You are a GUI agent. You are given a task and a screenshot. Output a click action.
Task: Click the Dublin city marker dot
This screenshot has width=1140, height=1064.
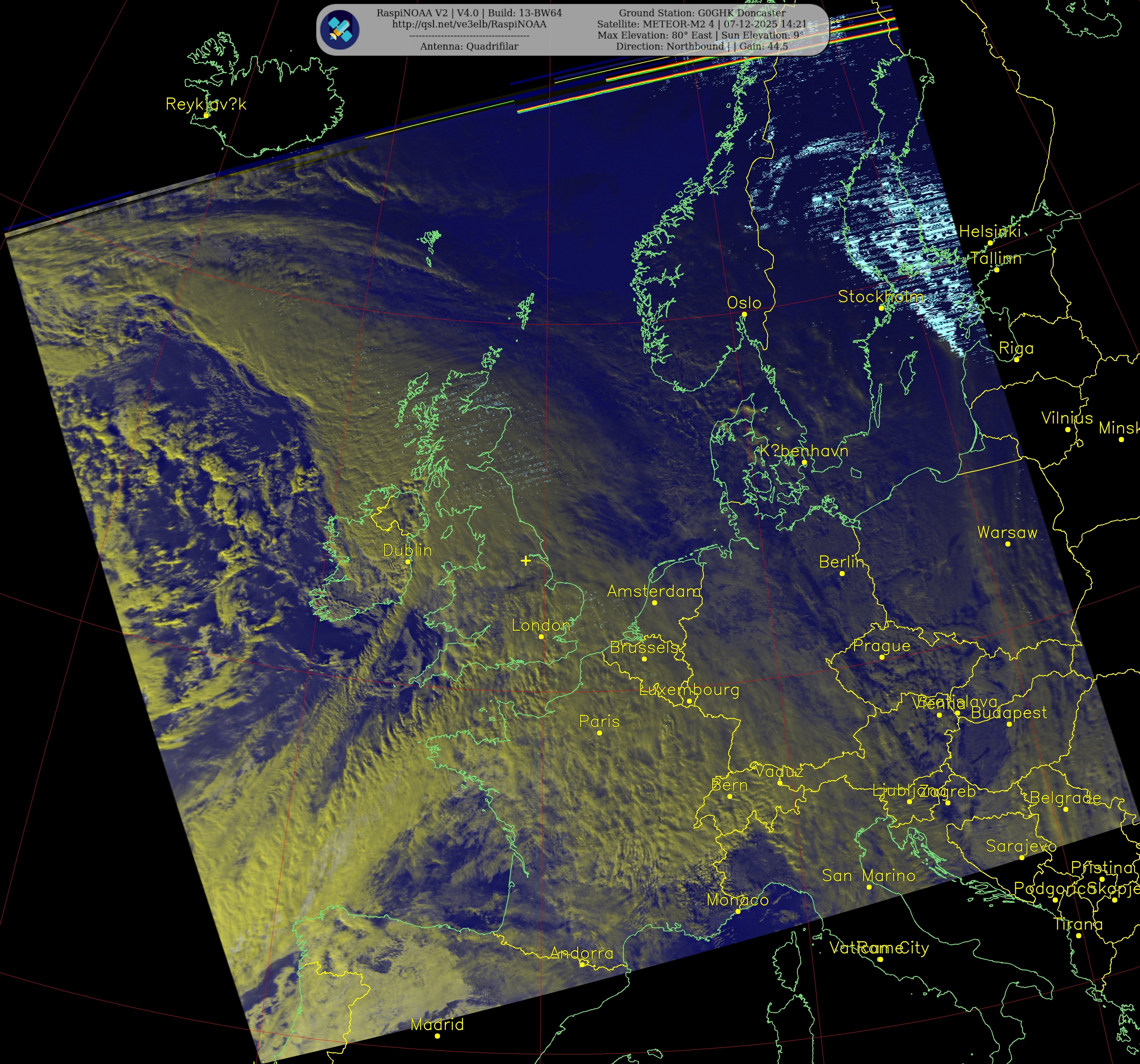click(408, 562)
